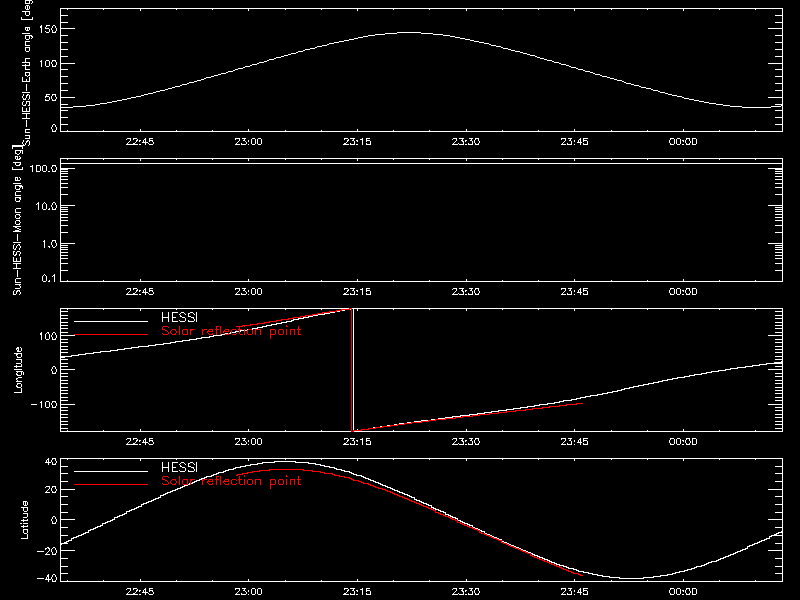Click the '100.0' tick label on Moon angle plot
This screenshot has height=600, width=800.
click(x=43, y=168)
